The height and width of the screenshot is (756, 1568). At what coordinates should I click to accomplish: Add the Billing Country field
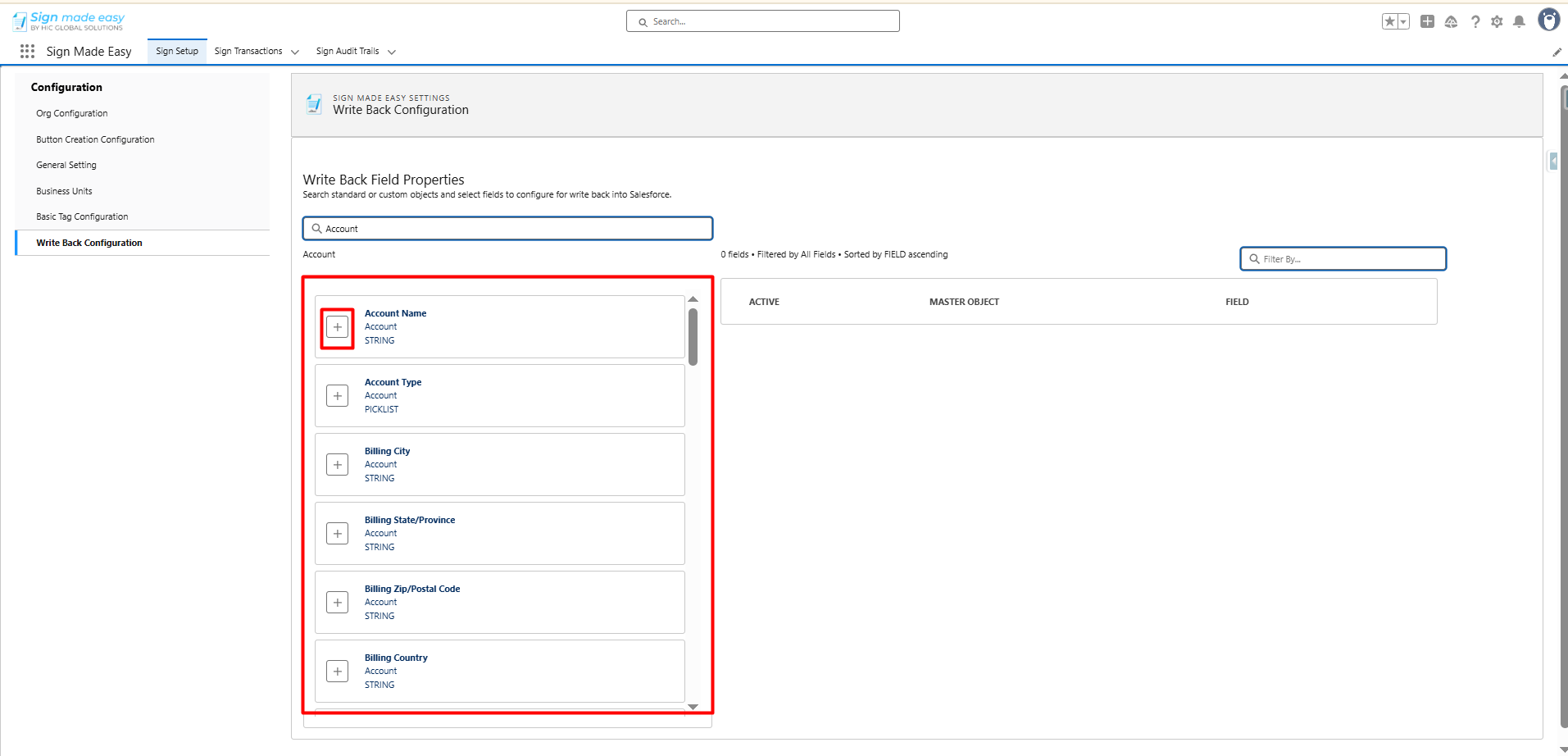pyautogui.click(x=337, y=672)
